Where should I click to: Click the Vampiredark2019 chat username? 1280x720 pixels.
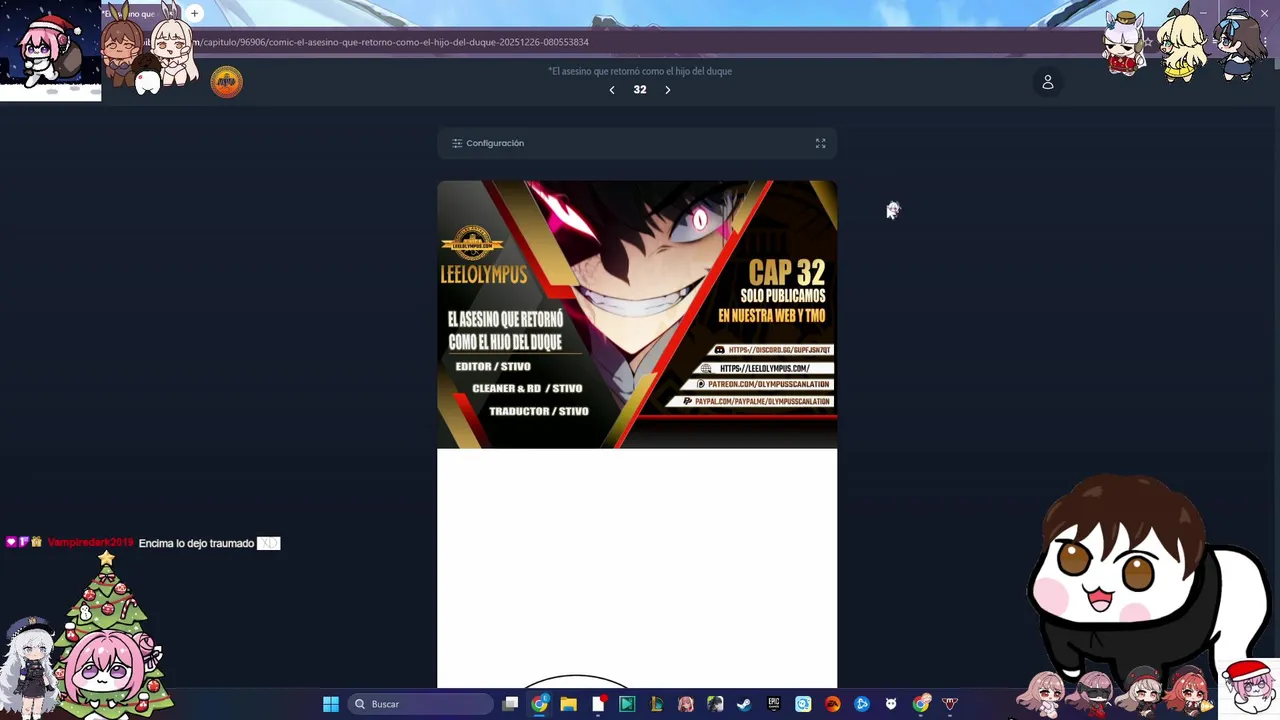(x=90, y=543)
